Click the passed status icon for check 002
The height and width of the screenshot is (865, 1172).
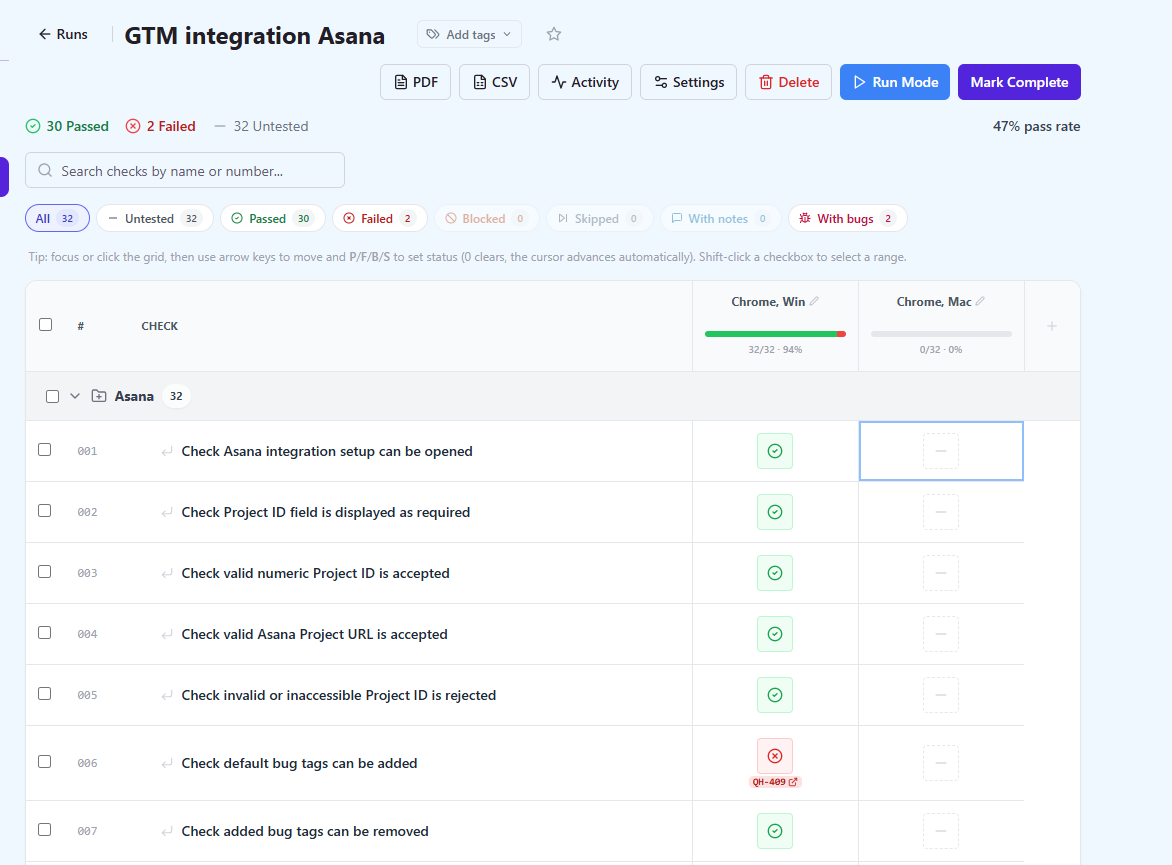click(775, 512)
